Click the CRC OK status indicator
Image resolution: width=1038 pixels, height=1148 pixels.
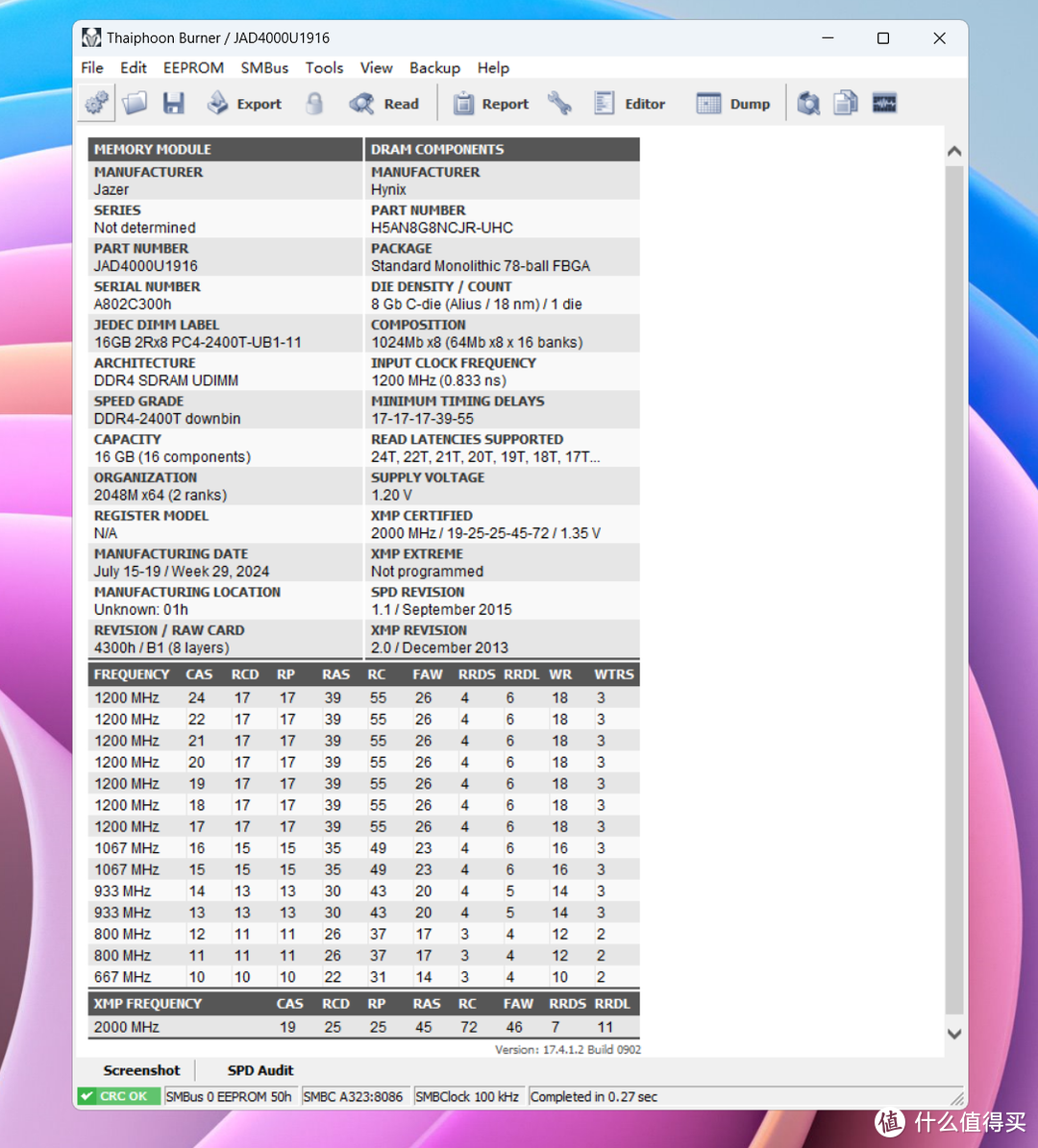[118, 1096]
